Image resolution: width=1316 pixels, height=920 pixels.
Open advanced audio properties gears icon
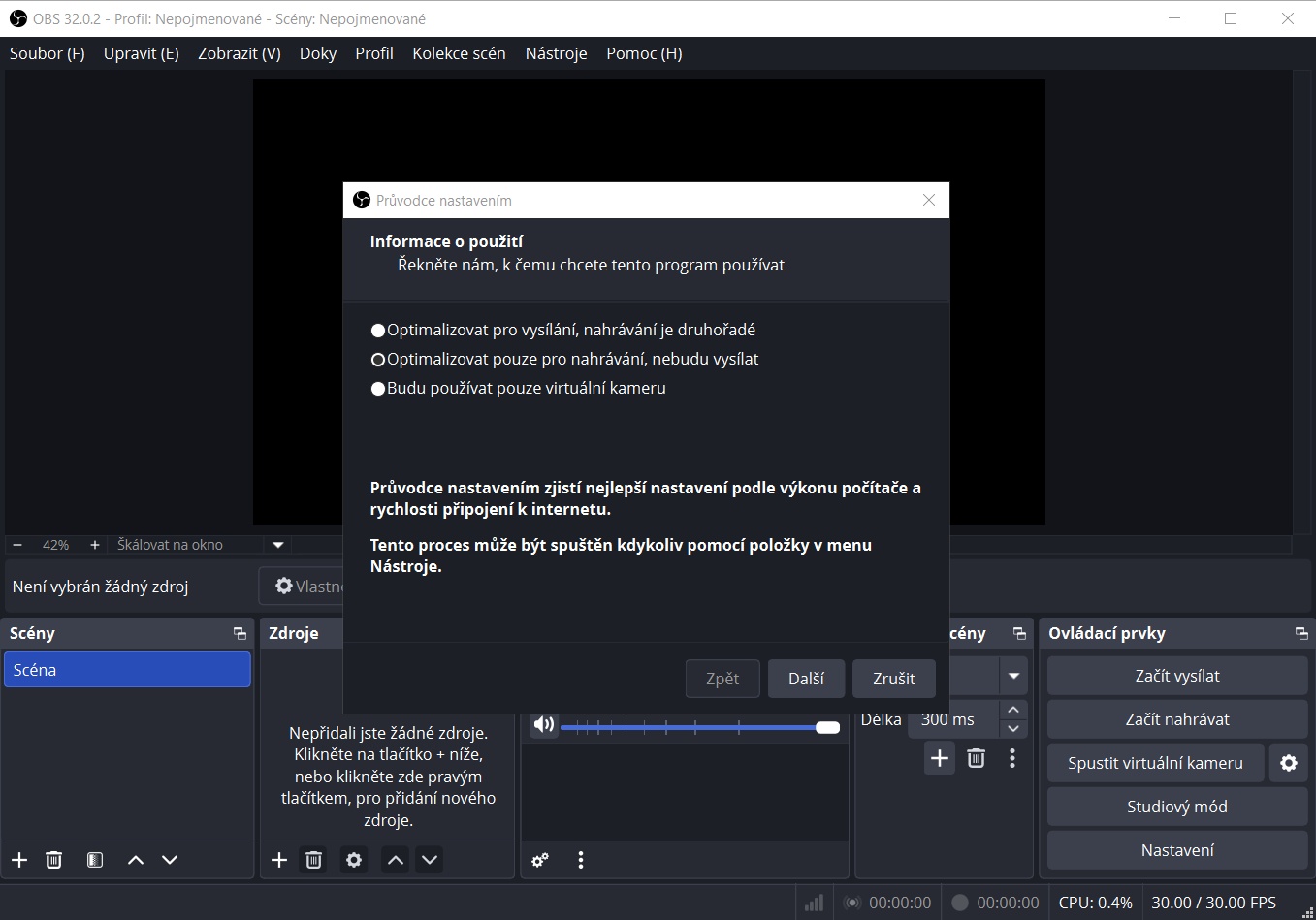(540, 860)
